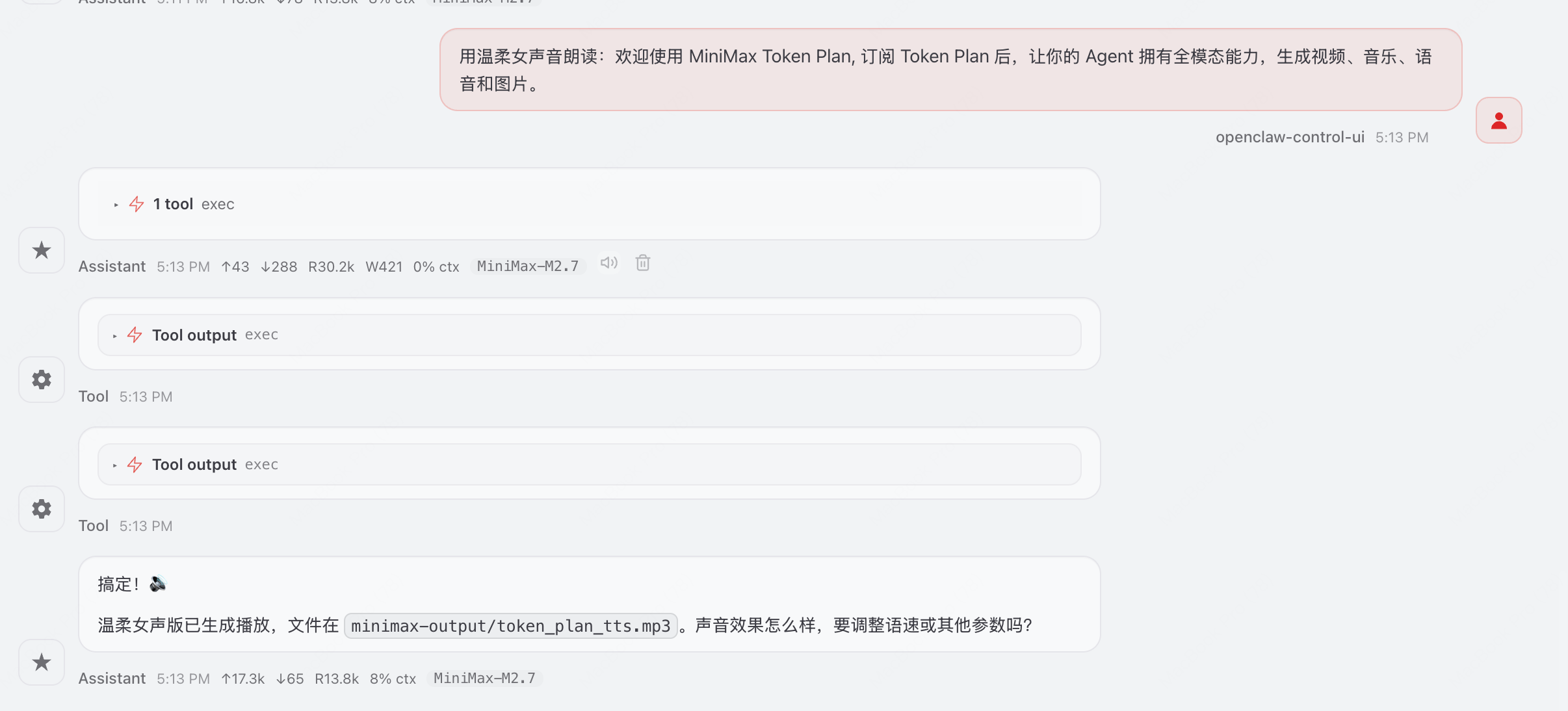Viewport: 1568px width, 711px height.
Task: Click the lightning icon in first Tool output
Action: [x=135, y=335]
